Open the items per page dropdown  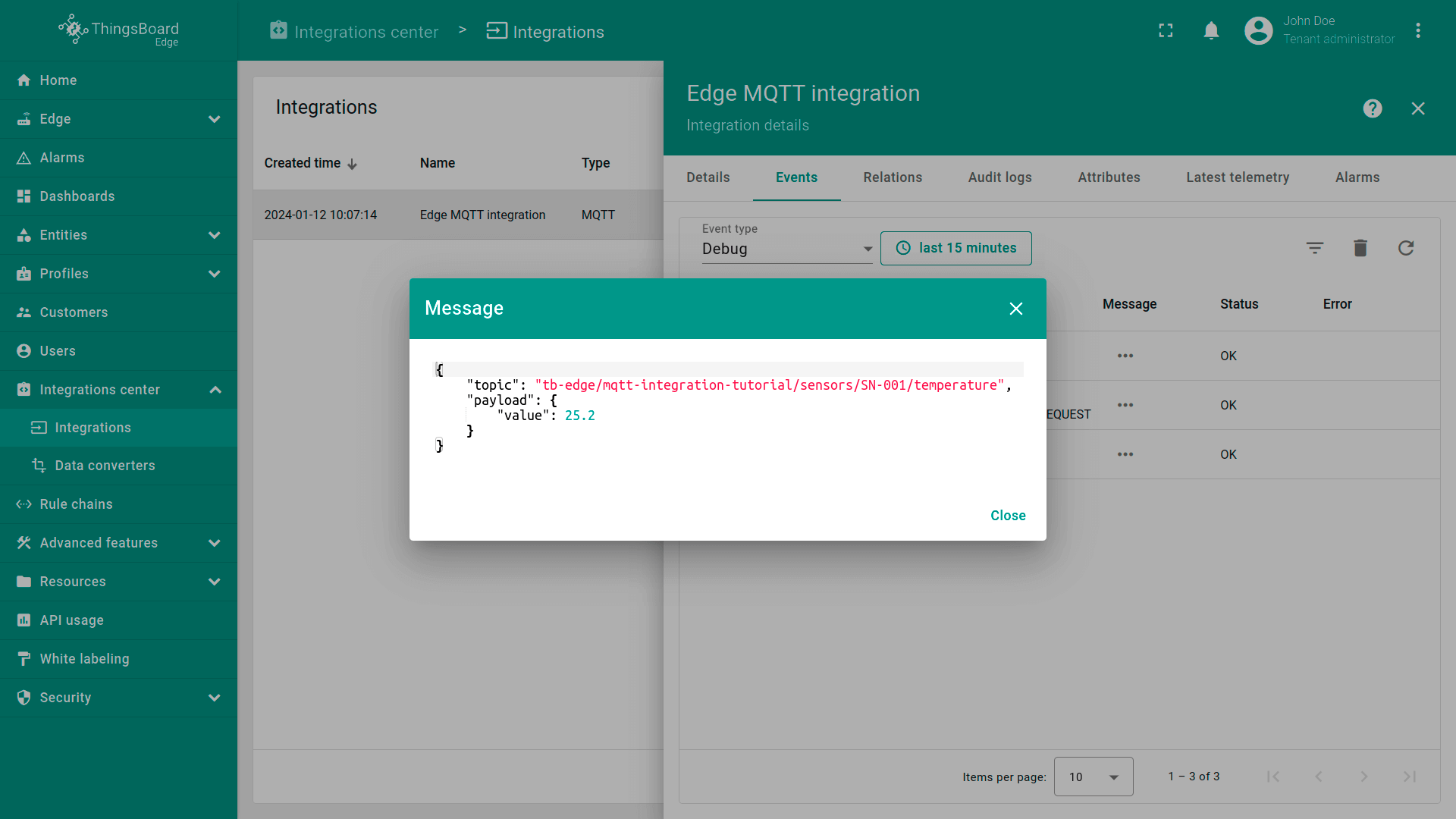coord(1093,777)
